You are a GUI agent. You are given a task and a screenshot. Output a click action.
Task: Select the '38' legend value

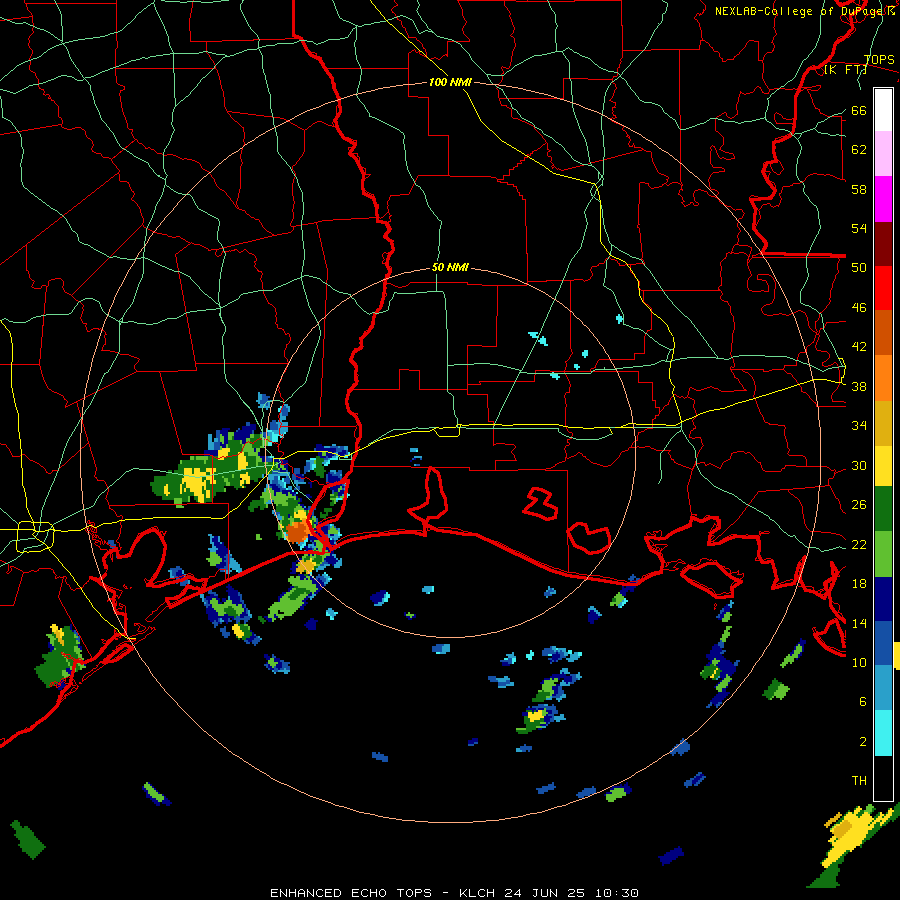(x=859, y=386)
